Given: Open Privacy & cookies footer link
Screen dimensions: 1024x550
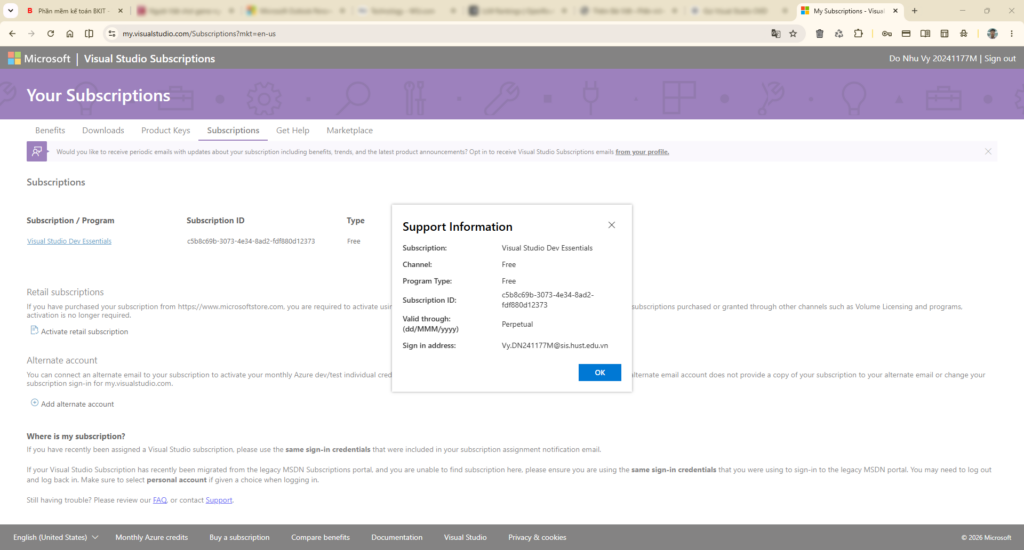Looking at the screenshot, I should tap(537, 538).
